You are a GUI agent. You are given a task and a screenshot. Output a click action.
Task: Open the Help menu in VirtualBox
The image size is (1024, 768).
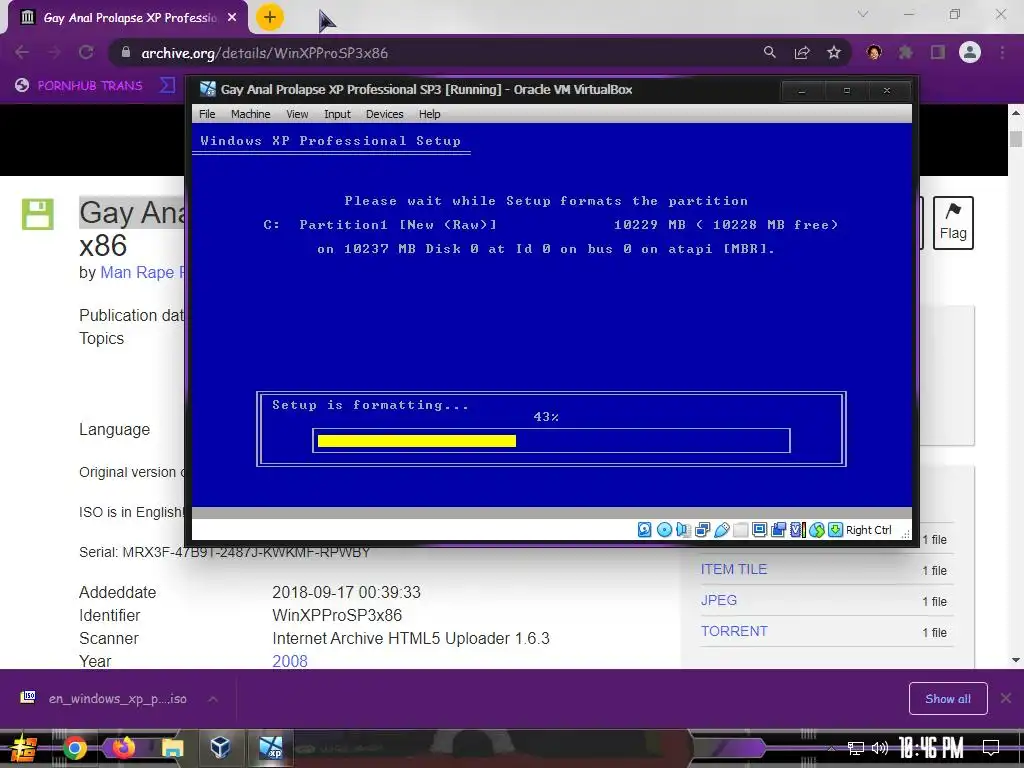[x=430, y=114]
